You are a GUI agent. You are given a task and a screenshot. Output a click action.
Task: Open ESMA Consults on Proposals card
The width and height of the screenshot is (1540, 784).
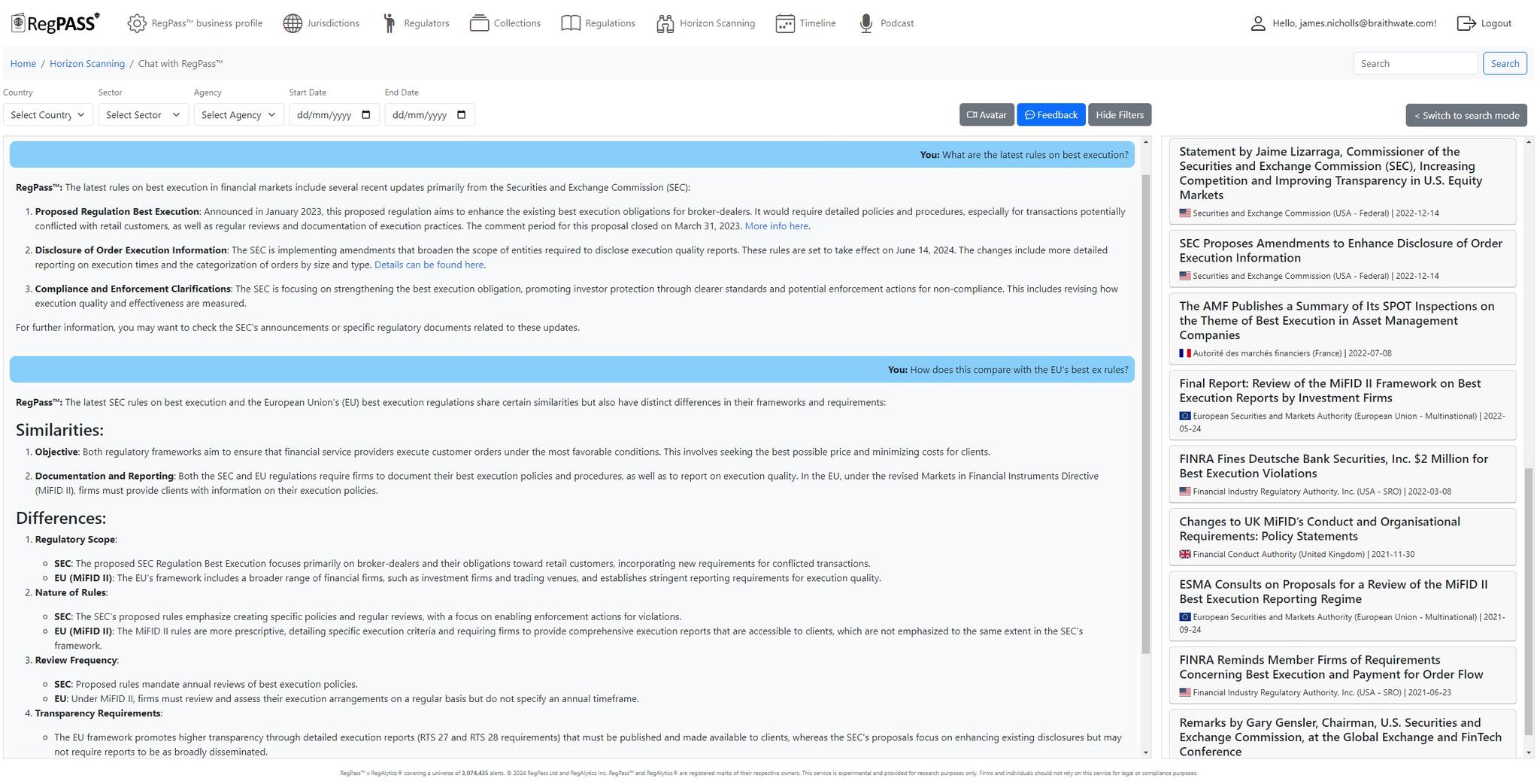1342,606
